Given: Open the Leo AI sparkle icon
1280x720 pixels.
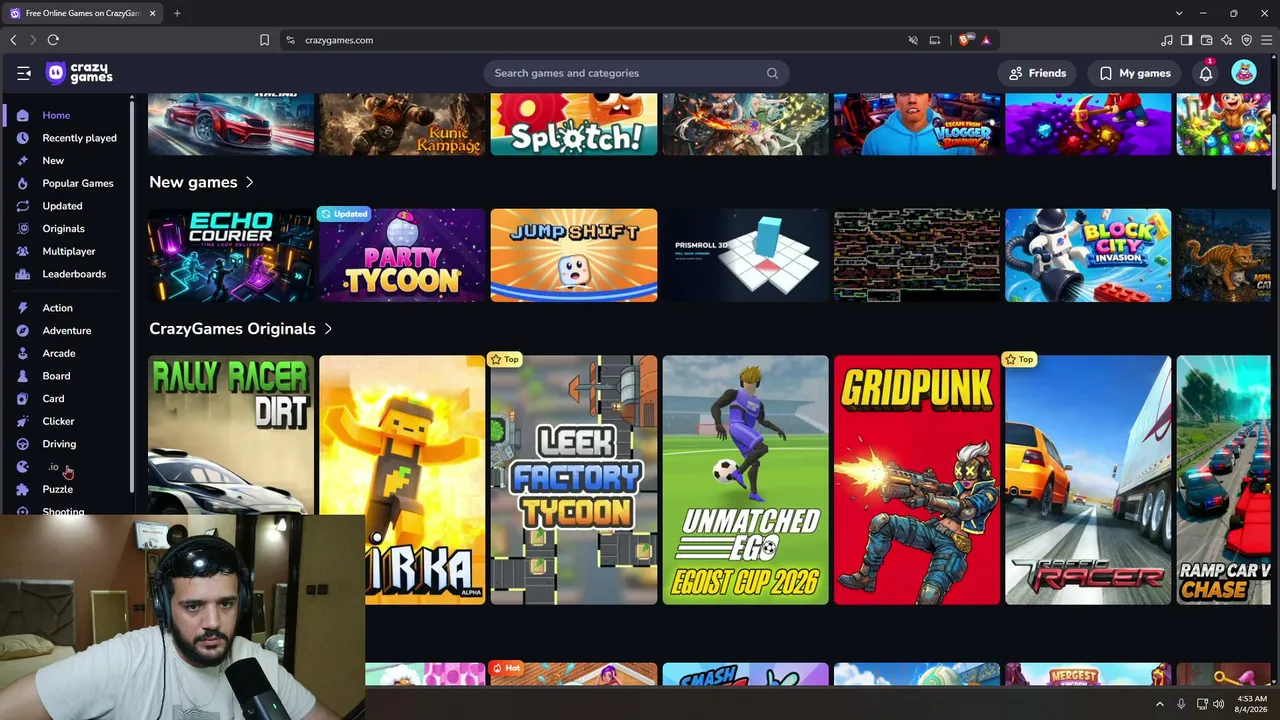Looking at the screenshot, I should point(1226,40).
